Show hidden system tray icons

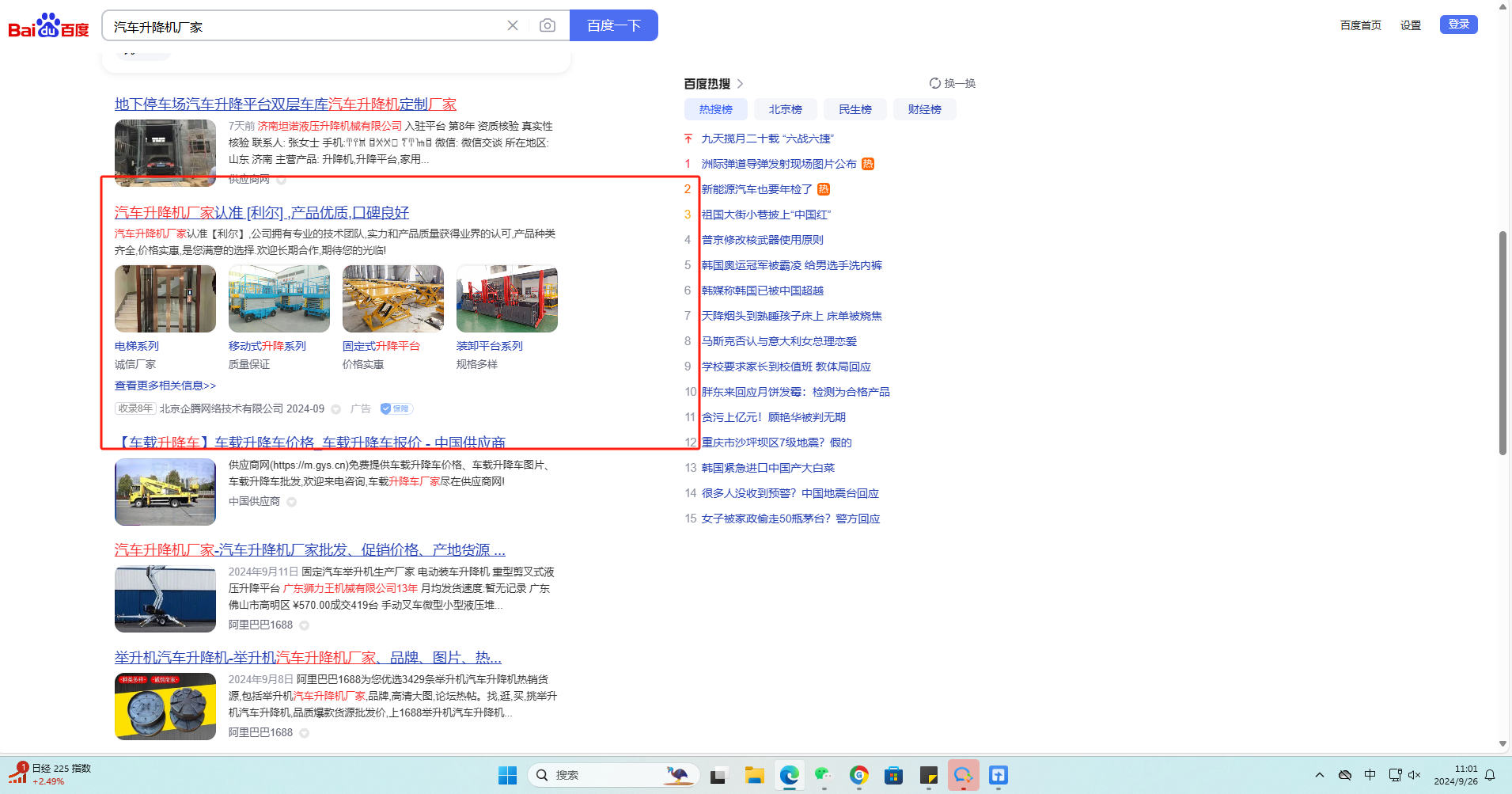1319,775
